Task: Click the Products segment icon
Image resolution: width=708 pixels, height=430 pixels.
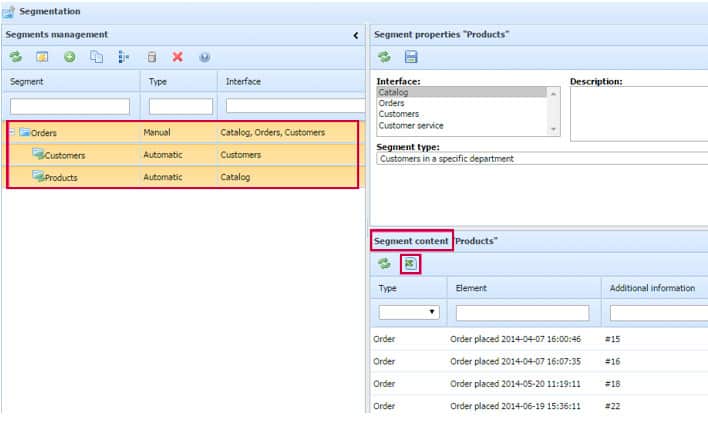Action: point(38,176)
